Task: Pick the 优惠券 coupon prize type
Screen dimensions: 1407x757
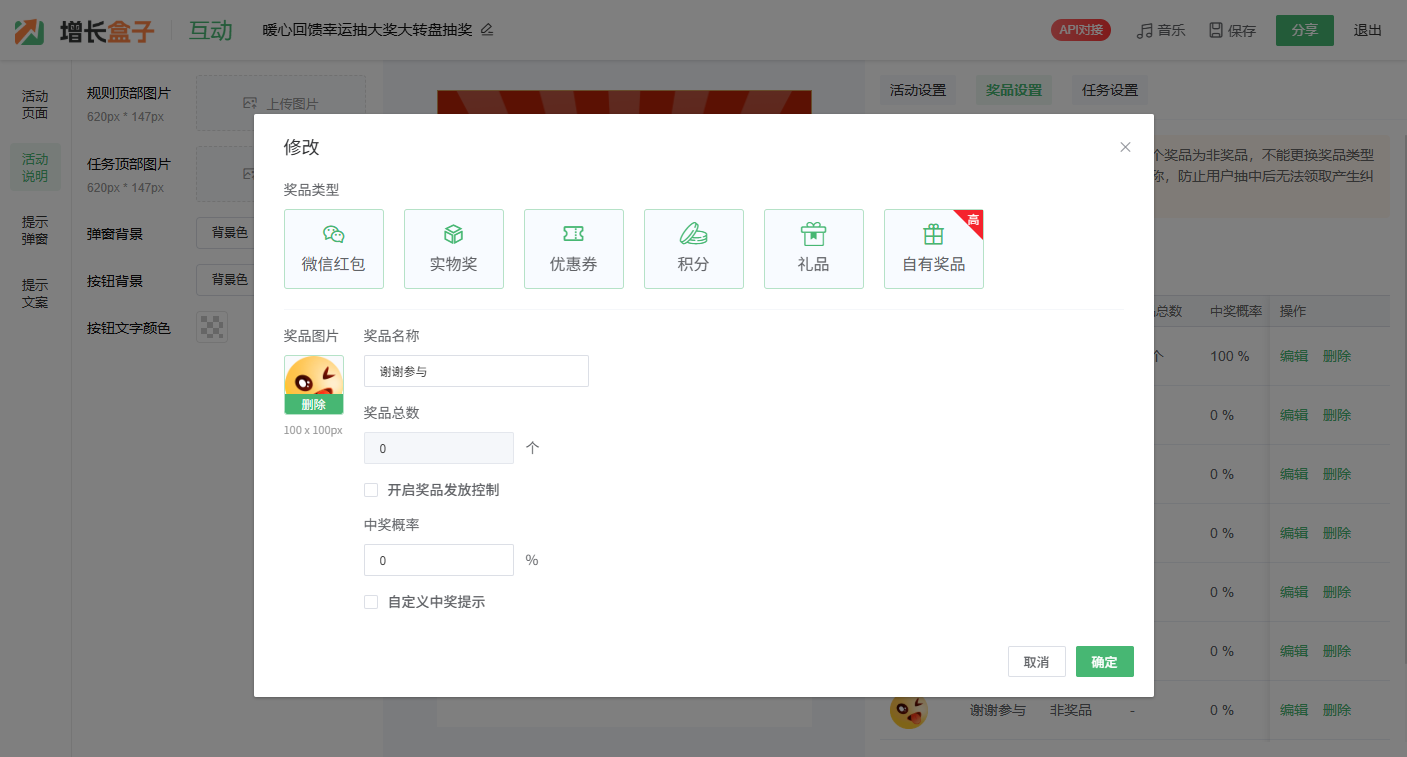Action: coord(573,249)
